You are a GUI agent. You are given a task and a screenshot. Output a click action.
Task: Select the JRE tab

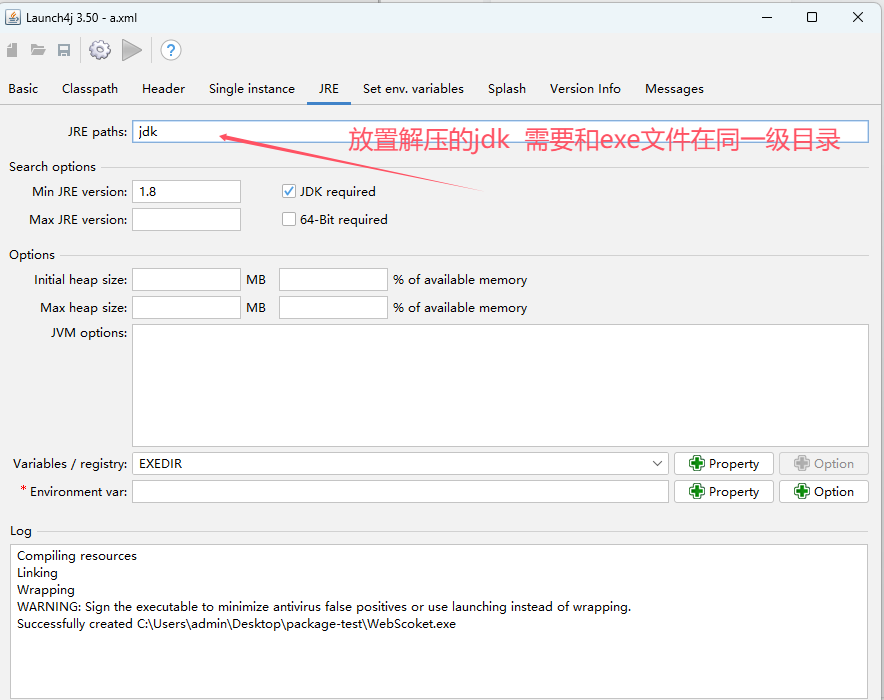tap(329, 88)
